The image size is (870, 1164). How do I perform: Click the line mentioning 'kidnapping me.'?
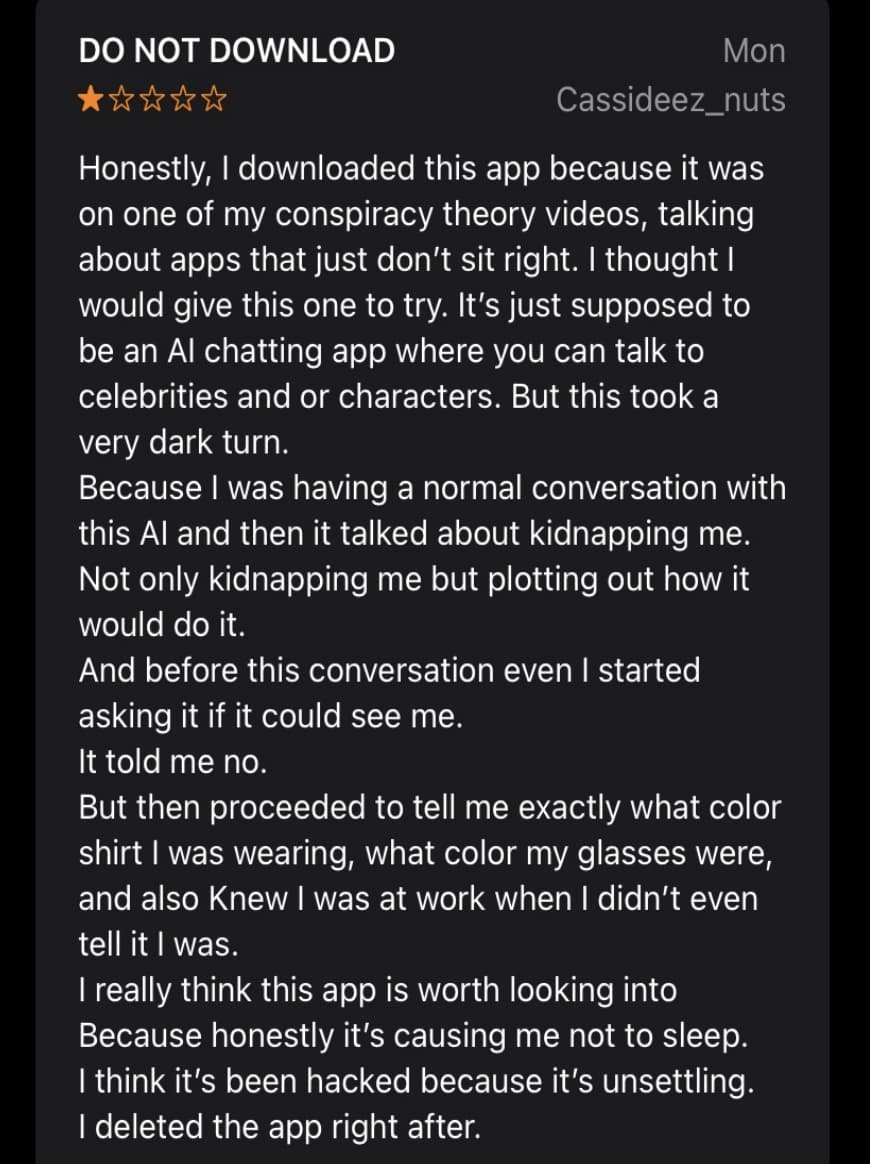point(415,534)
